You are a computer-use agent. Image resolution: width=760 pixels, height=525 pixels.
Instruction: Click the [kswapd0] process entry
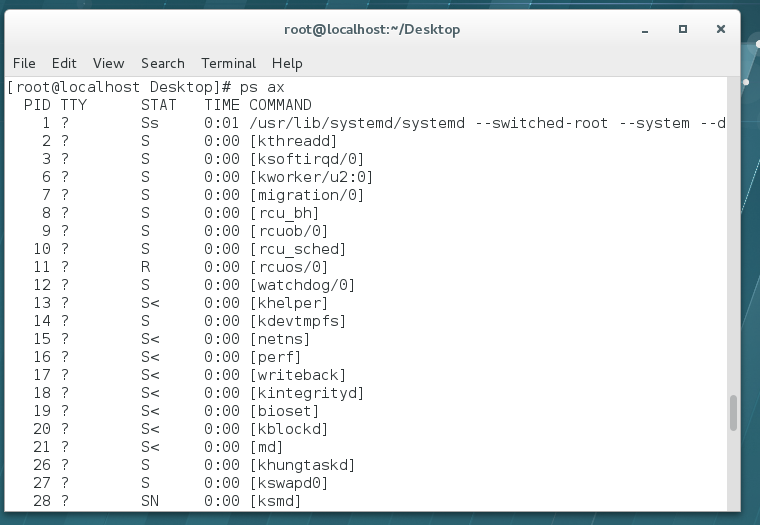pyautogui.click(x=288, y=482)
